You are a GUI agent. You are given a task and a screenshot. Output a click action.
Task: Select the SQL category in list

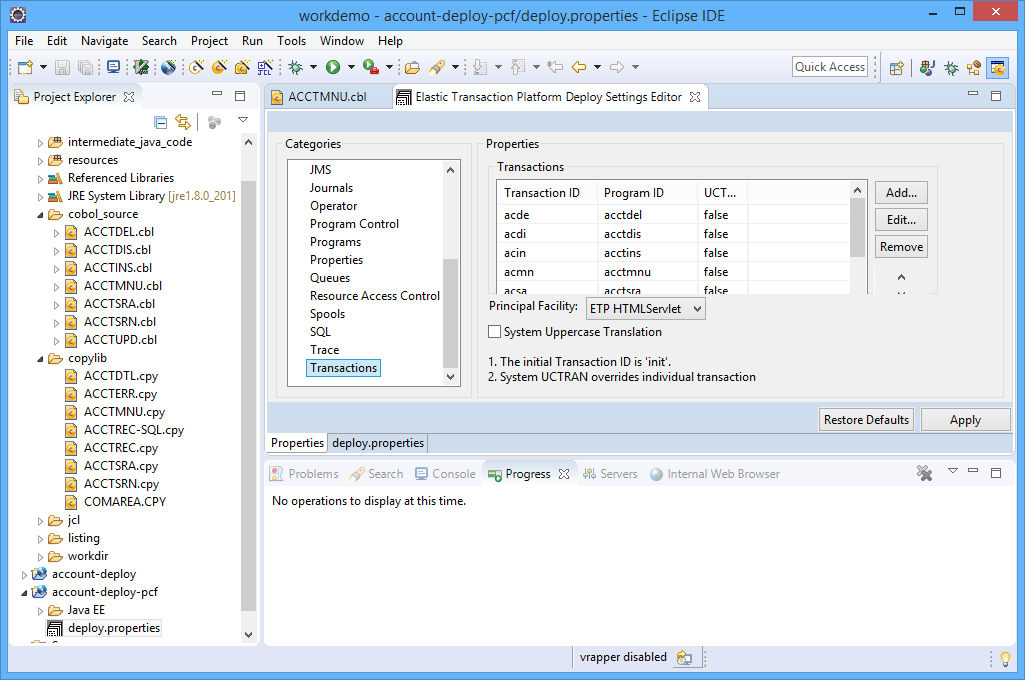320,332
